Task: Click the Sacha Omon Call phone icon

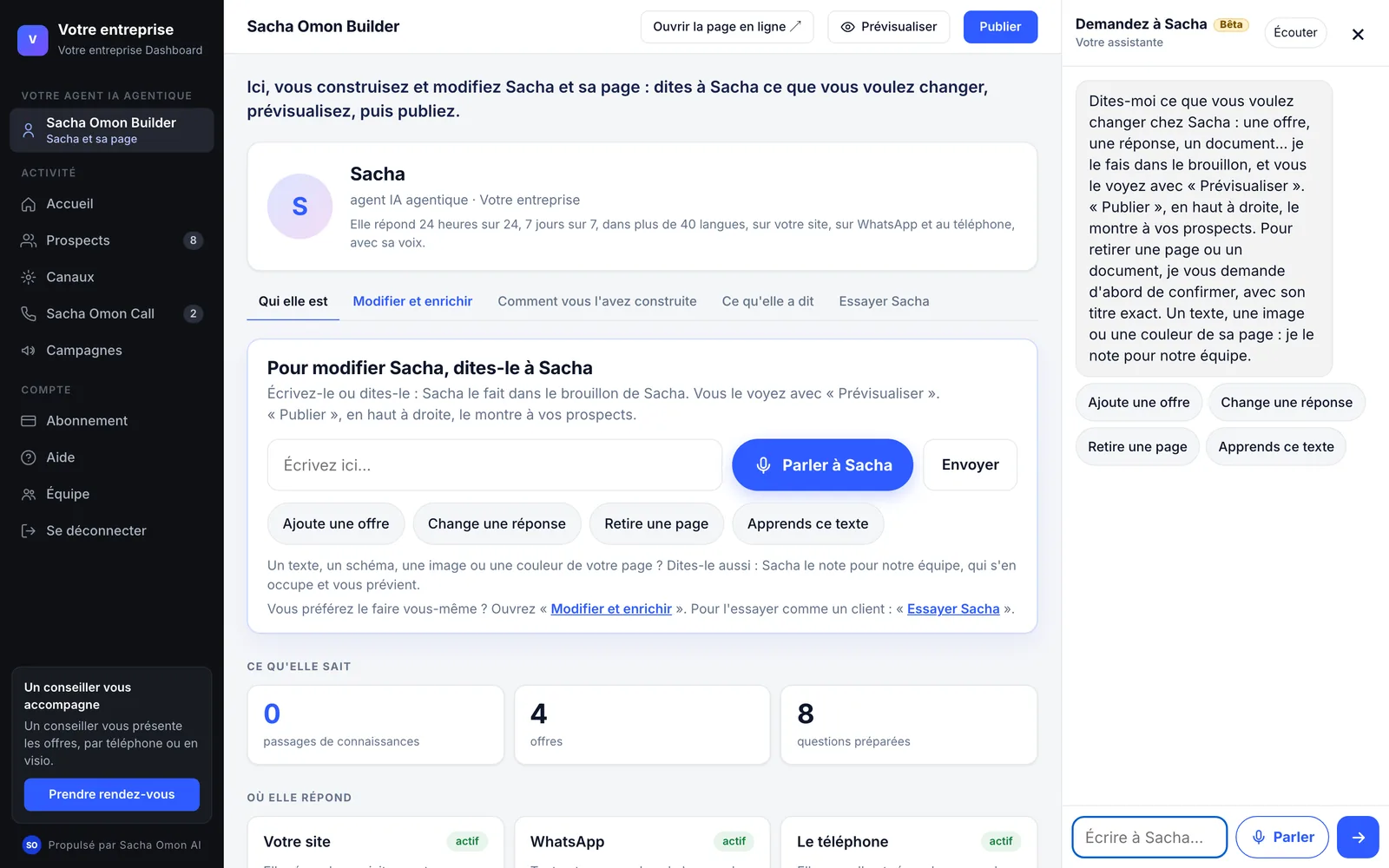Action: (x=29, y=313)
